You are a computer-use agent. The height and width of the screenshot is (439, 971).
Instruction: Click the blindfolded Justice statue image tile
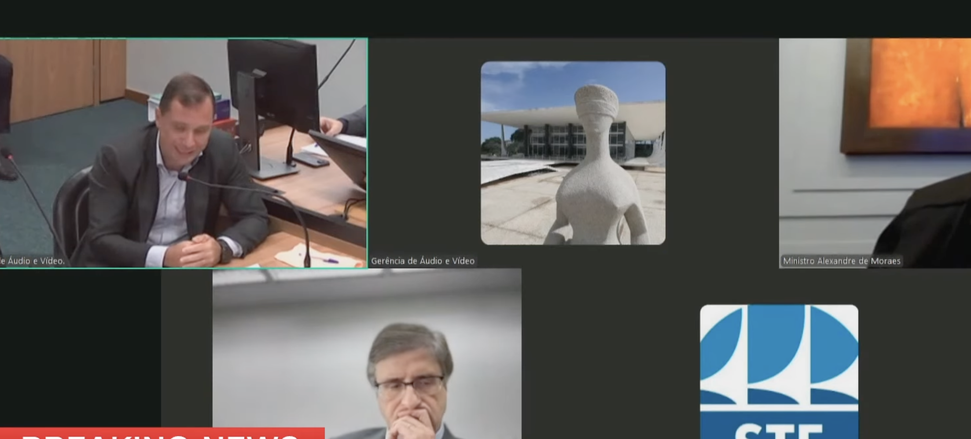click(572, 153)
